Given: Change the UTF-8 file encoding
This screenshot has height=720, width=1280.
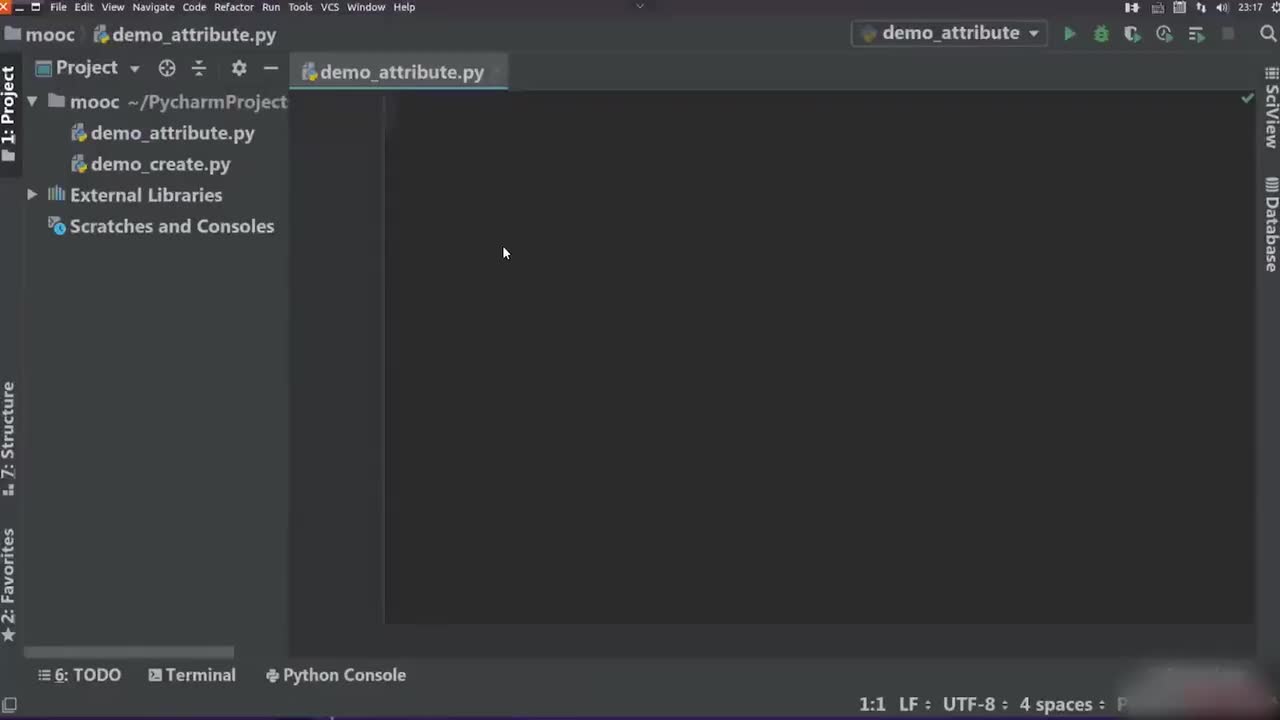Looking at the screenshot, I should 975,705.
